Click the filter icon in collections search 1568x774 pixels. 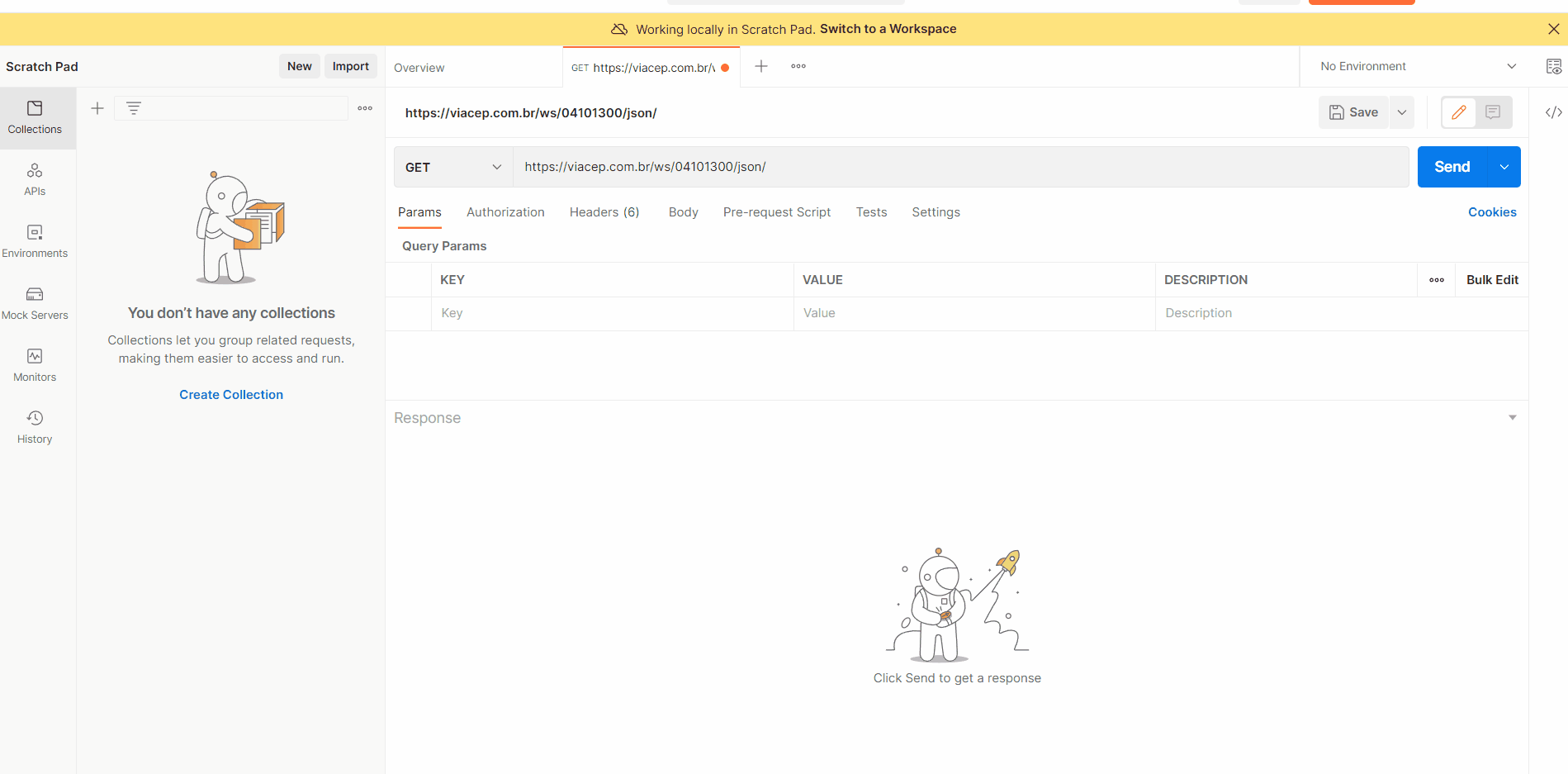coord(134,108)
